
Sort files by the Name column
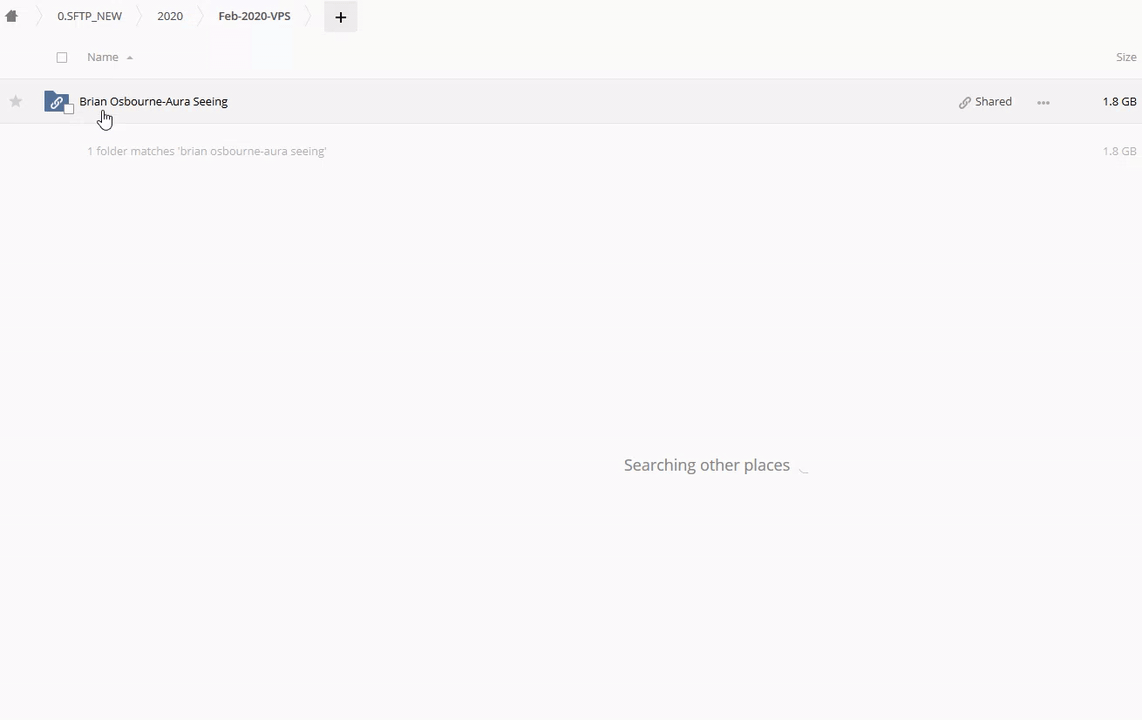[102, 57]
